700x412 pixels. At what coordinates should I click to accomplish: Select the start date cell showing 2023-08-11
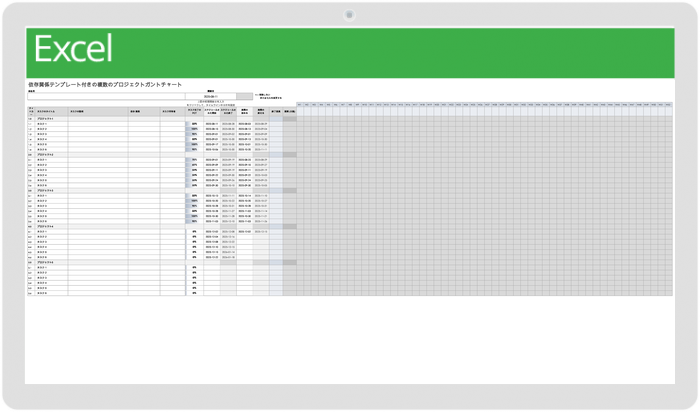[x=211, y=96]
